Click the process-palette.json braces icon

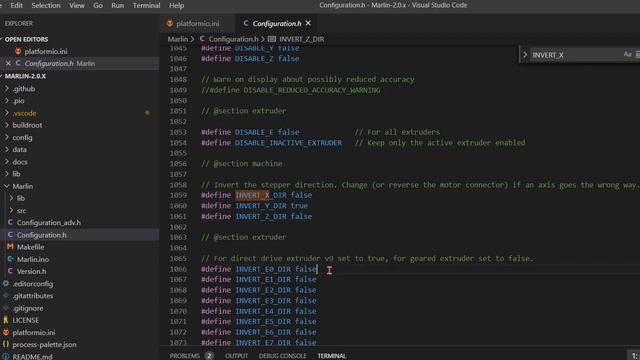pos(6,344)
